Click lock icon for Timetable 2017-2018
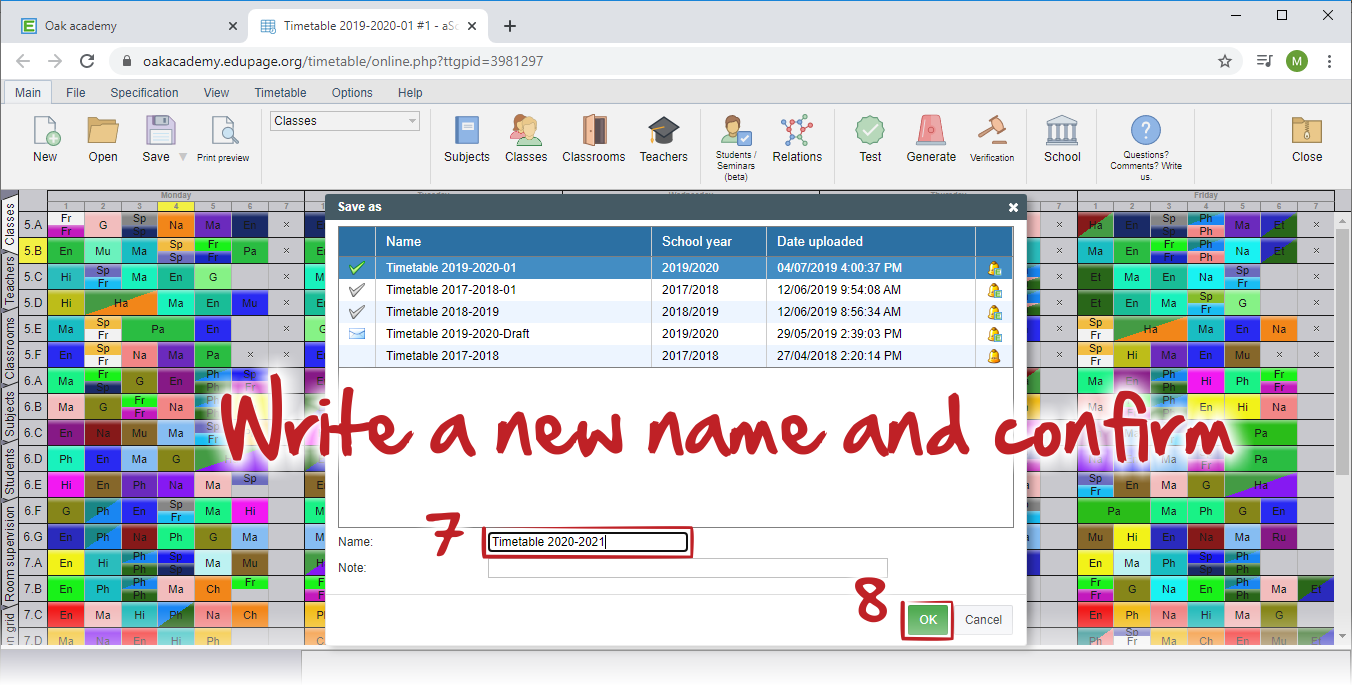 (994, 356)
